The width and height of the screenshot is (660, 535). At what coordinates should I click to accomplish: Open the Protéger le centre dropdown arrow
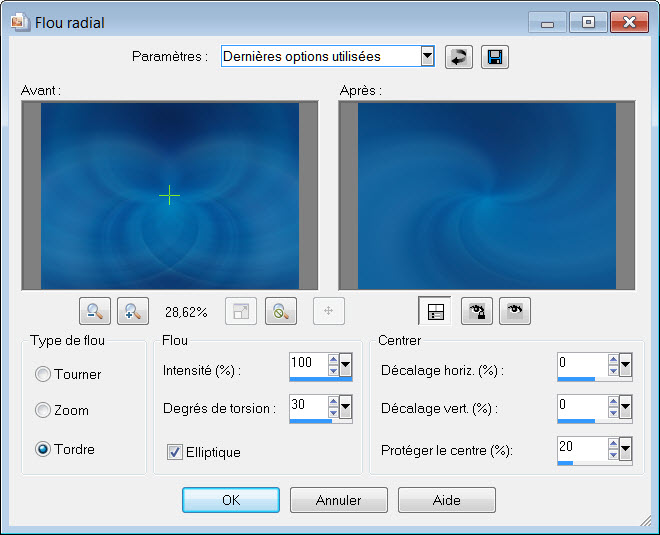pyautogui.click(x=625, y=449)
